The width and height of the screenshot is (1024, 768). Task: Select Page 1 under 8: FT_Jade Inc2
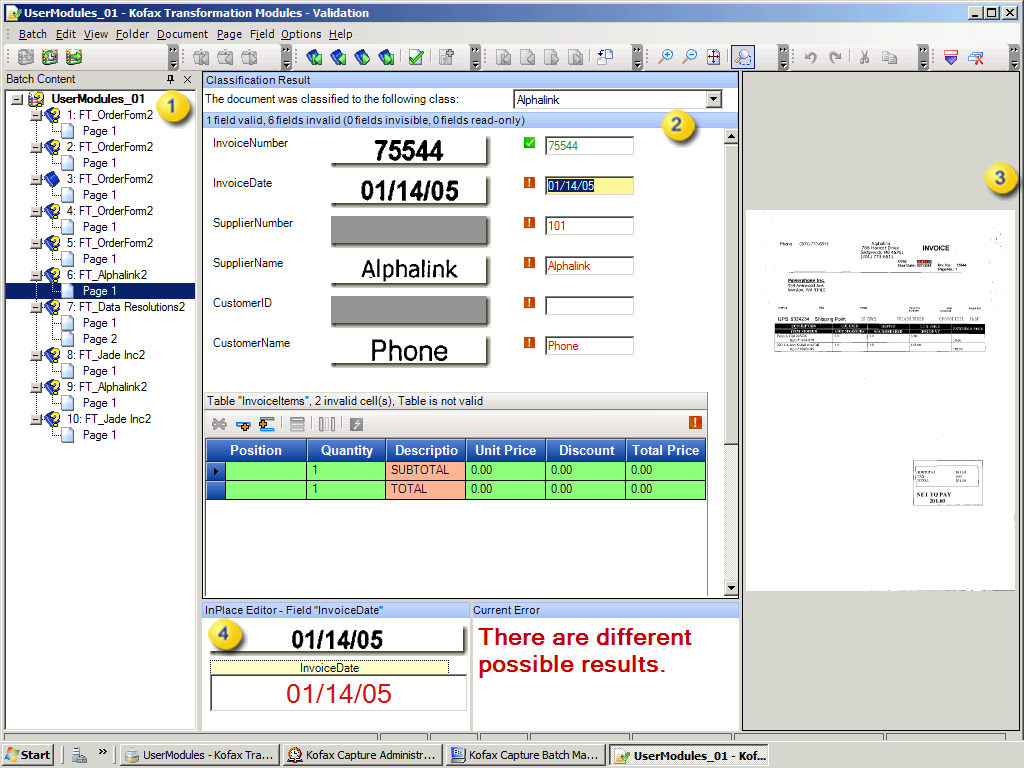pos(100,371)
